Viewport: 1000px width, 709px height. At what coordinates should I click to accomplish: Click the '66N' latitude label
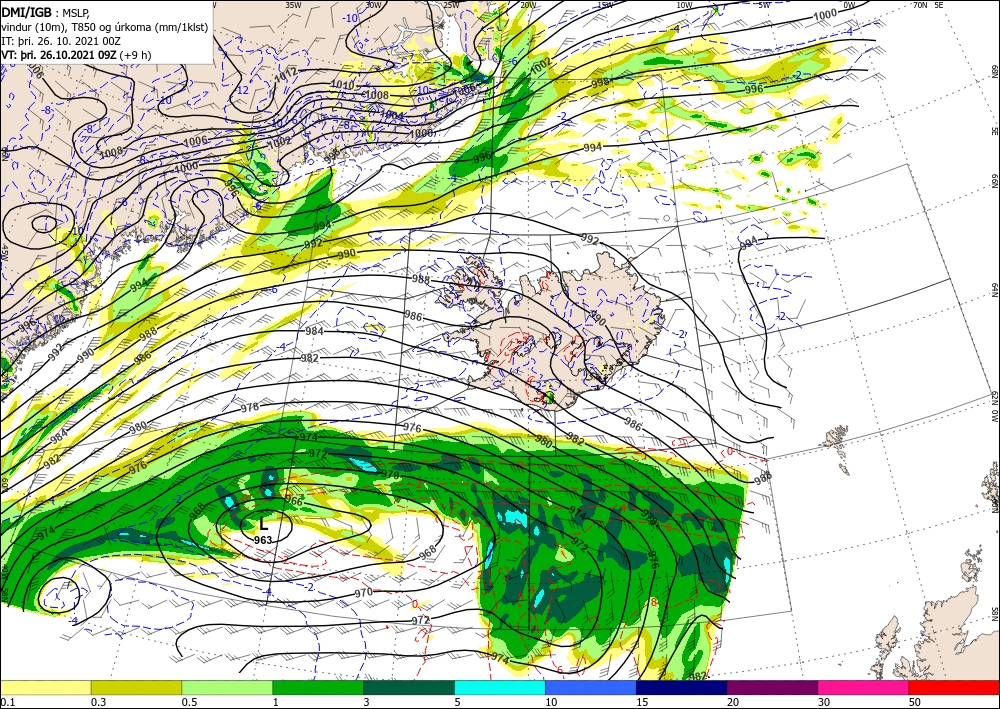pos(994,181)
